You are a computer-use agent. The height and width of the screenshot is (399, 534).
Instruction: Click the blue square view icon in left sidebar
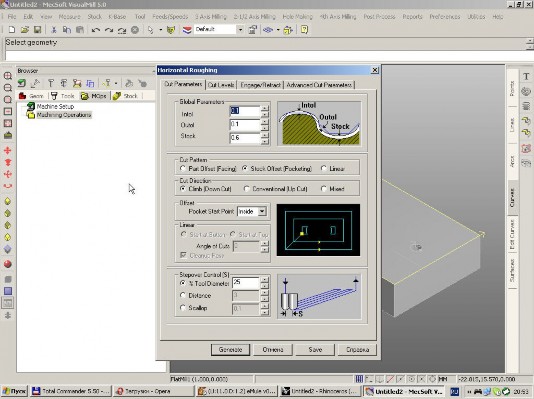pos(8,291)
